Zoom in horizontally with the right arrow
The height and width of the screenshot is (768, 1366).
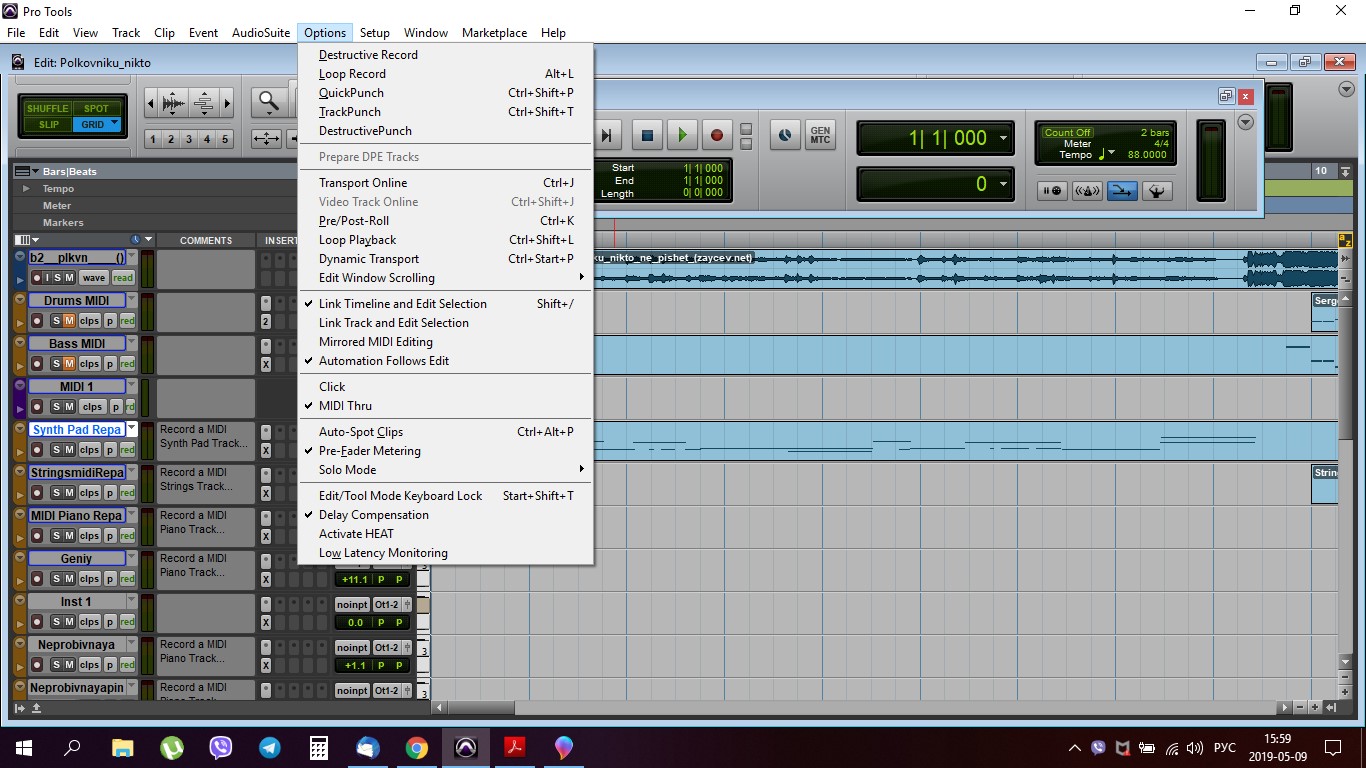(x=227, y=102)
